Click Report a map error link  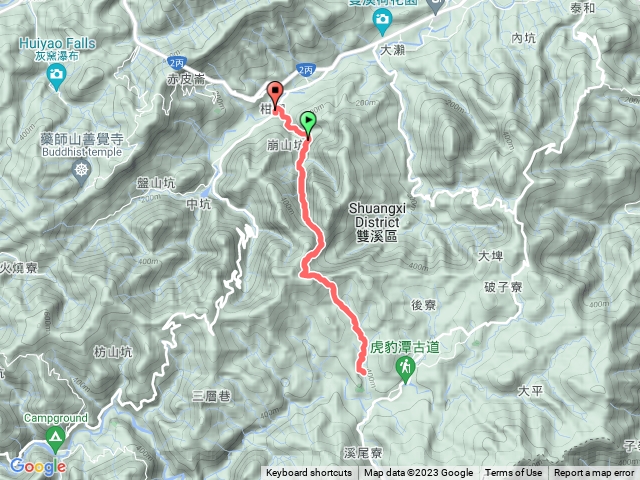(594, 473)
